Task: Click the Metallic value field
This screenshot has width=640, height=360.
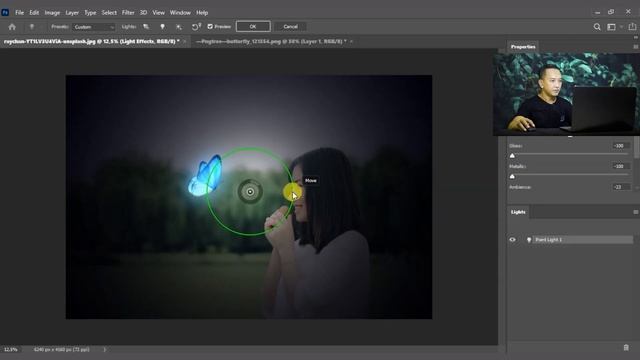Action: (620, 166)
